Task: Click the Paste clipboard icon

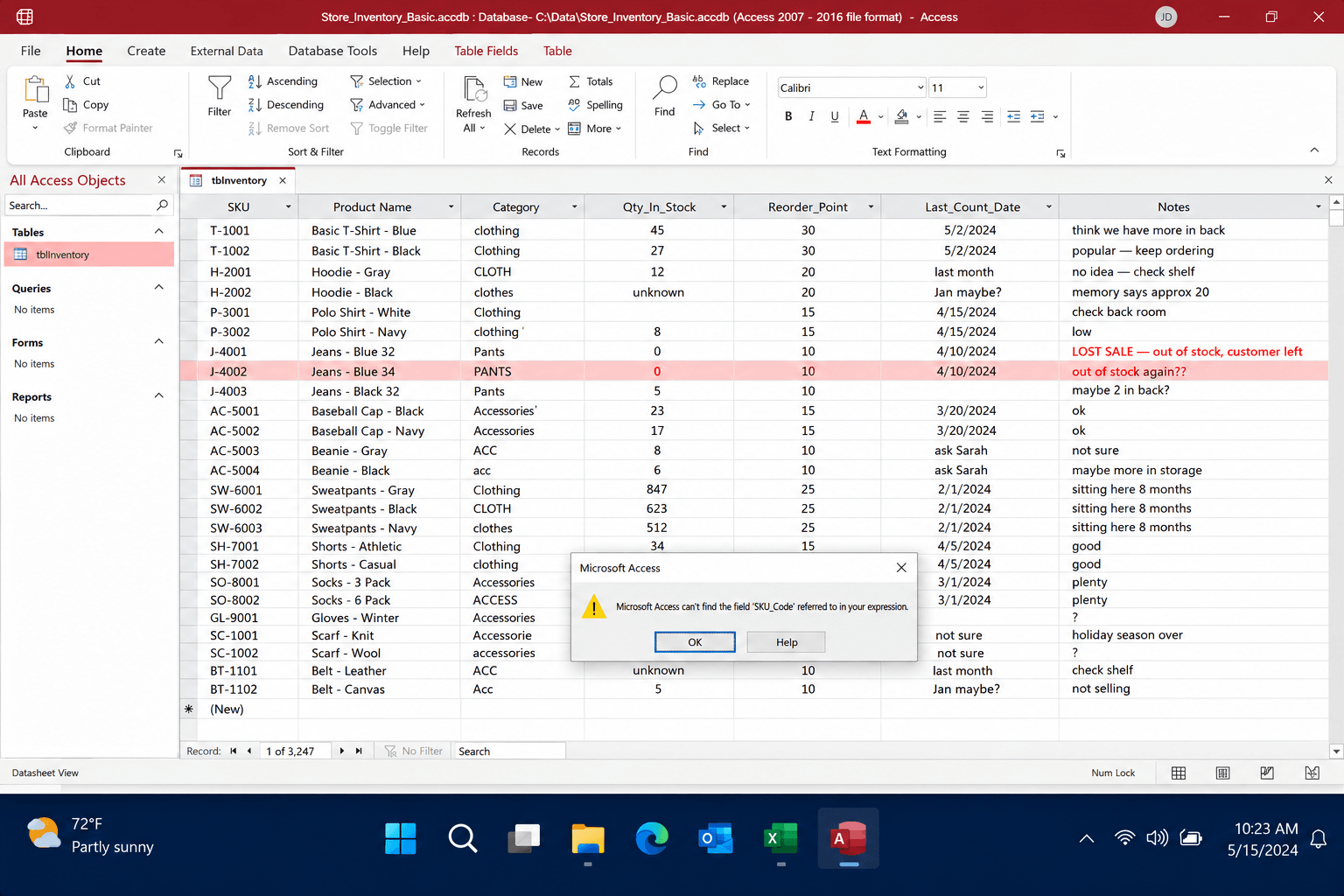Action: click(x=36, y=91)
